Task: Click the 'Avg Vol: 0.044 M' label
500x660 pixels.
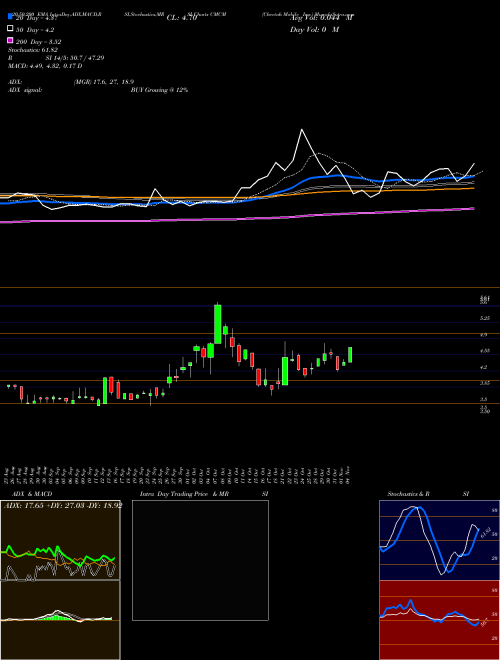Action: [x=322, y=18]
